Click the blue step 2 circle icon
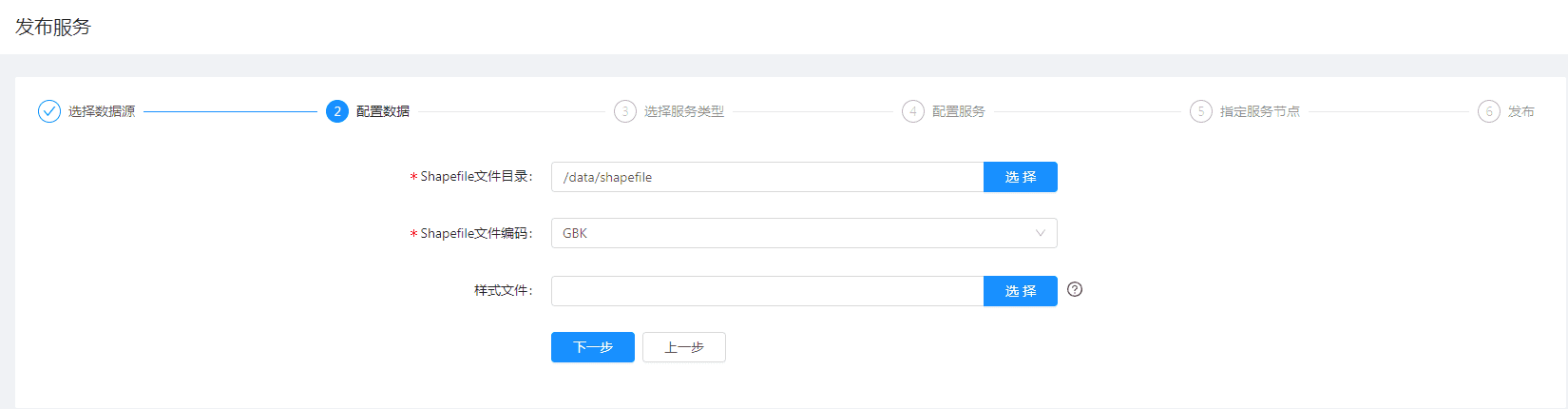The image size is (1568, 409). coord(337,111)
